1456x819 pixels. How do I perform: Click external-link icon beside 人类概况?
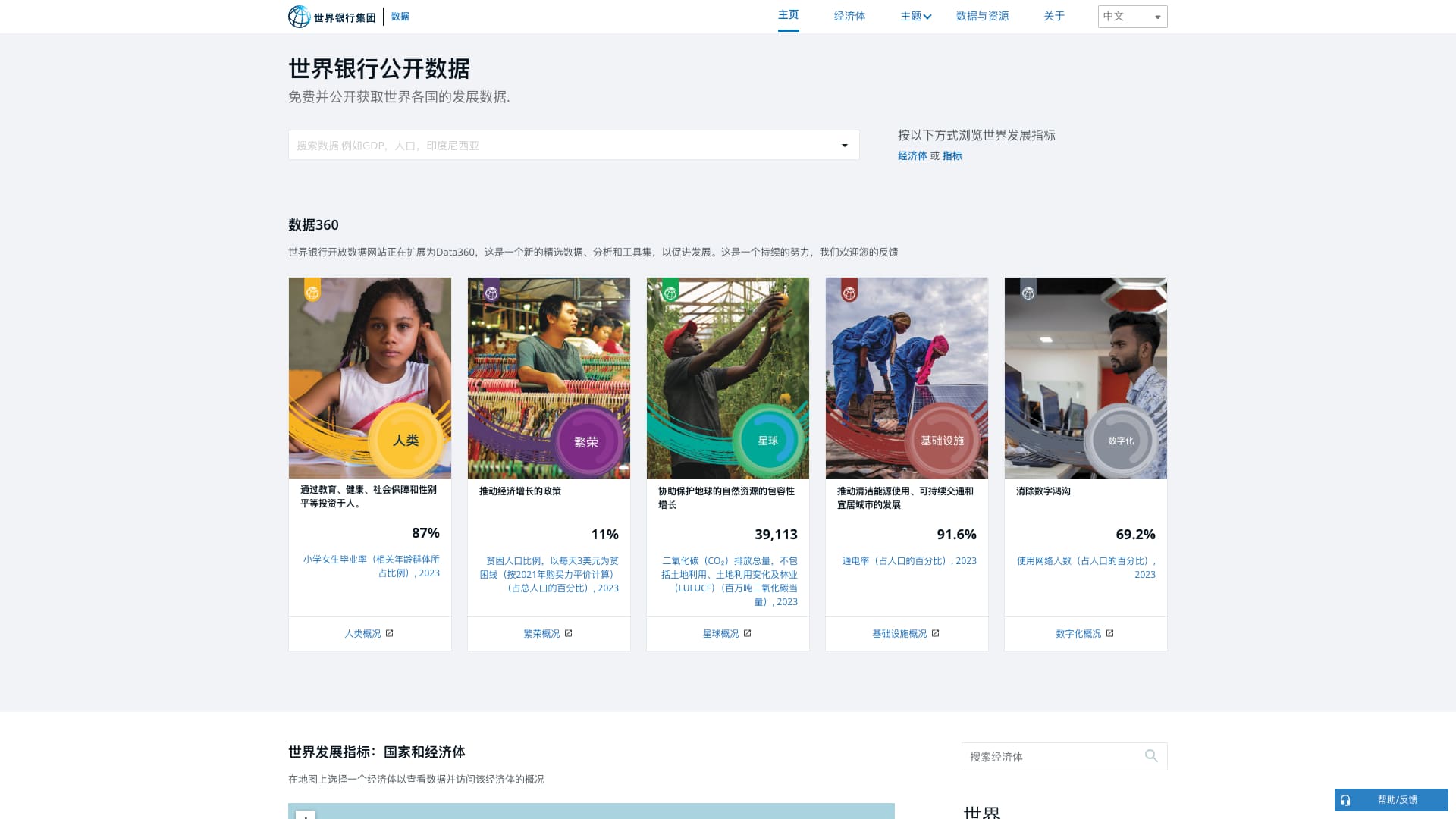pyautogui.click(x=390, y=633)
